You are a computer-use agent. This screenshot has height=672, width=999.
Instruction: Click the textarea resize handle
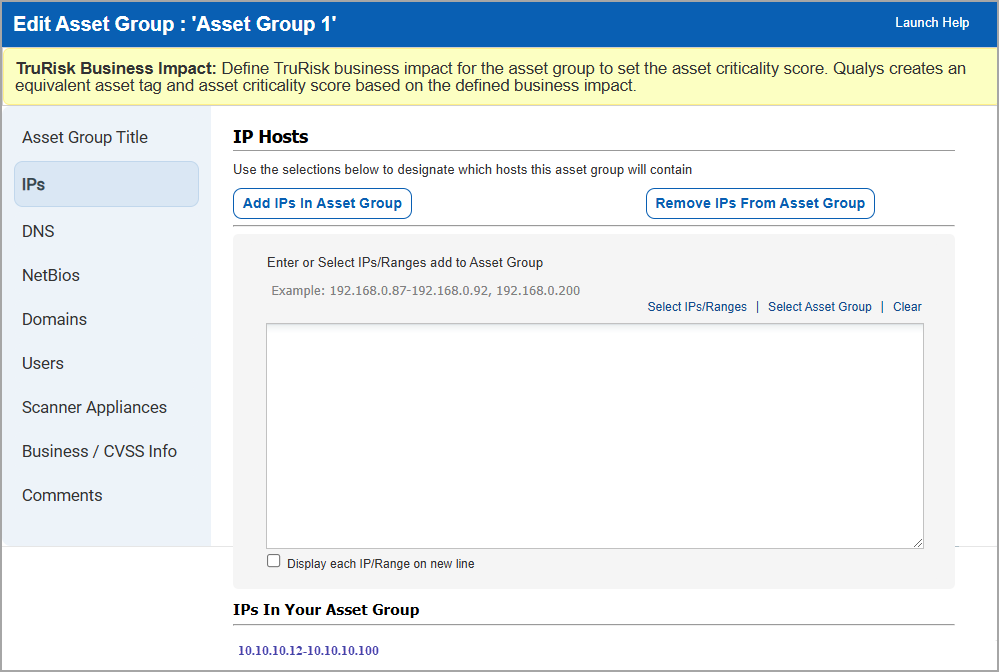pyautogui.click(x=919, y=541)
